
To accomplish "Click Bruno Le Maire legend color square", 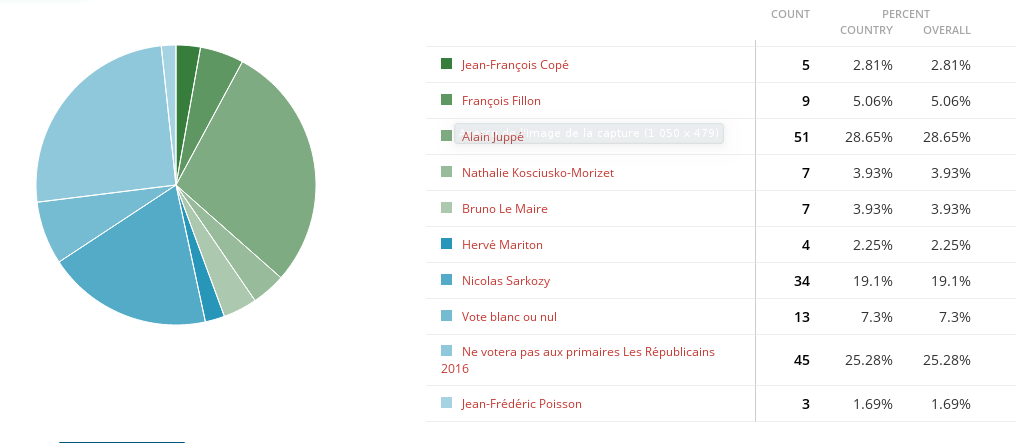I will click(x=446, y=208).
